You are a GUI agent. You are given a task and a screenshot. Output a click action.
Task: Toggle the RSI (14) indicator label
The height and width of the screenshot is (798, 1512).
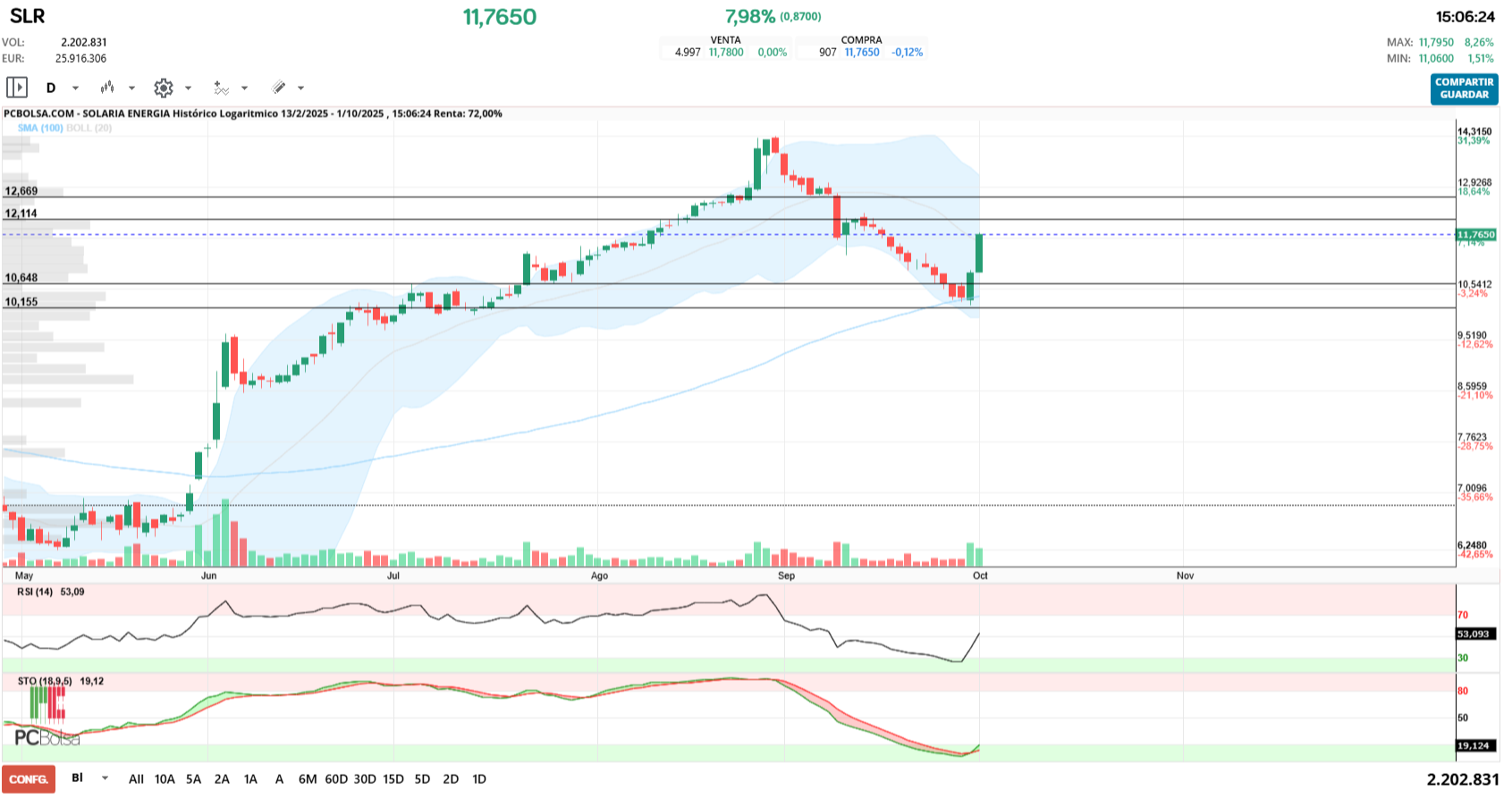[x=36, y=592]
